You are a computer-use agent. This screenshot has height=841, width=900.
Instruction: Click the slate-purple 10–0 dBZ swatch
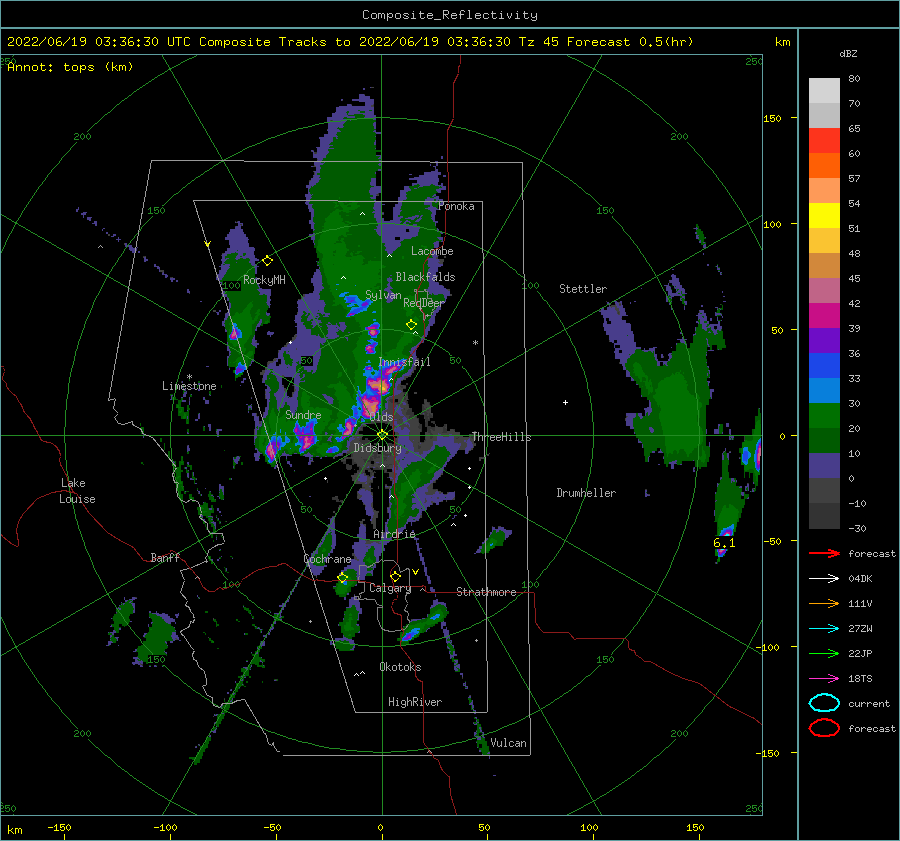(824, 466)
